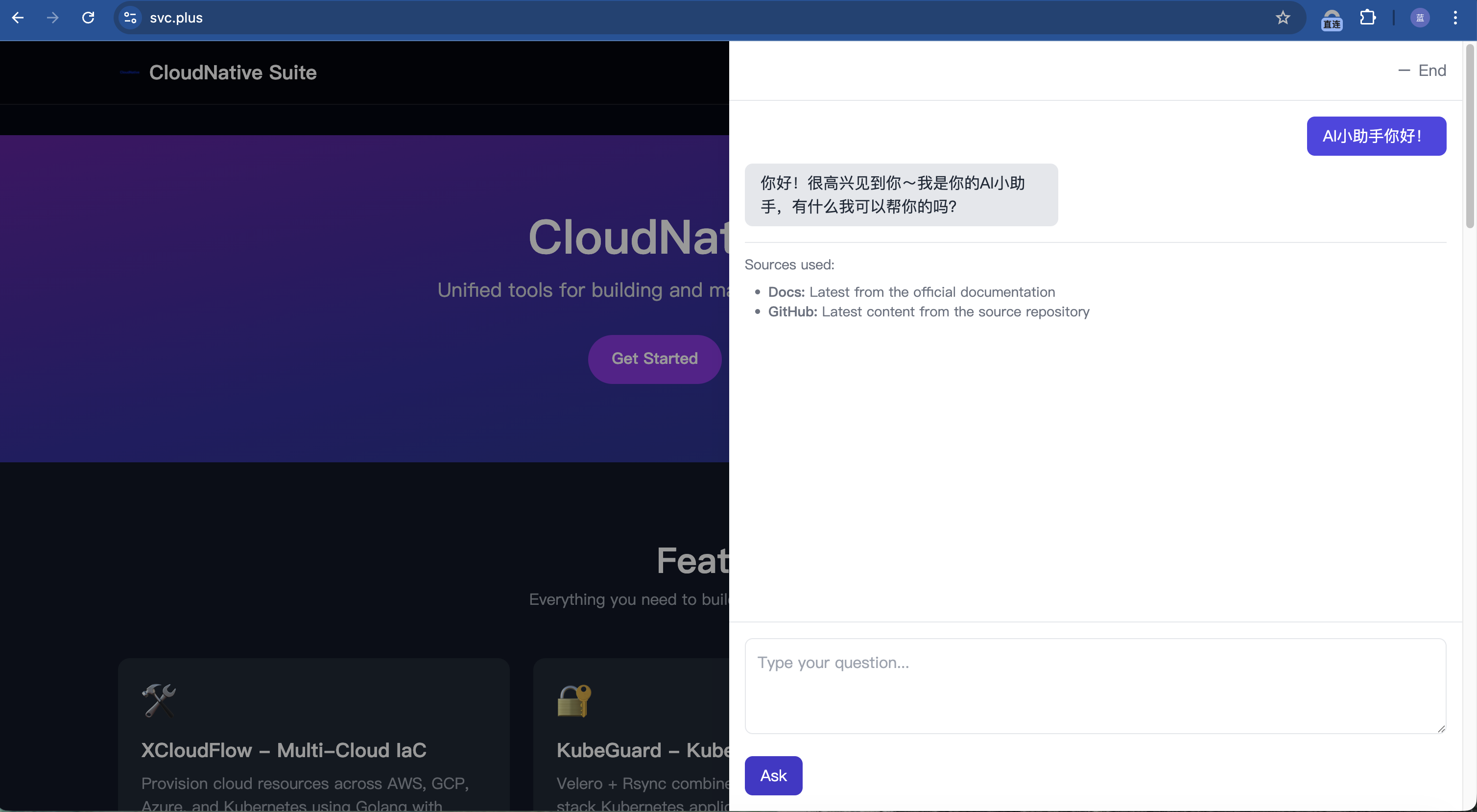
Task: Open the Chrome three-dot menu
Action: coord(1455,18)
